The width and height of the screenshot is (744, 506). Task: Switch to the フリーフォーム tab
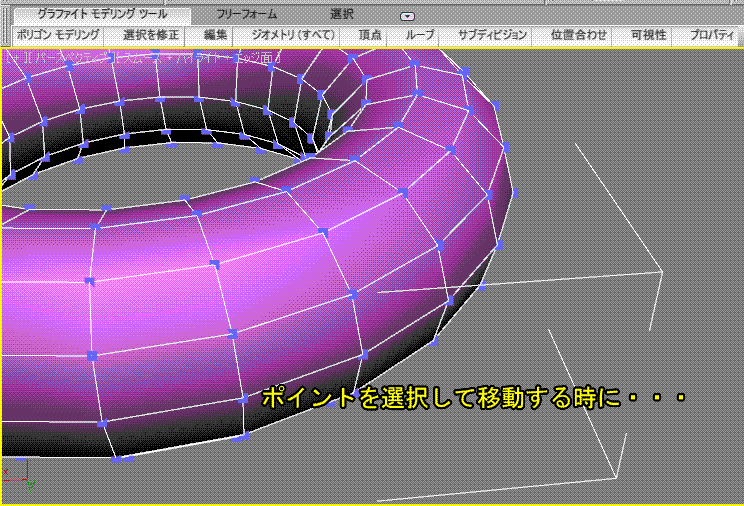click(x=246, y=14)
